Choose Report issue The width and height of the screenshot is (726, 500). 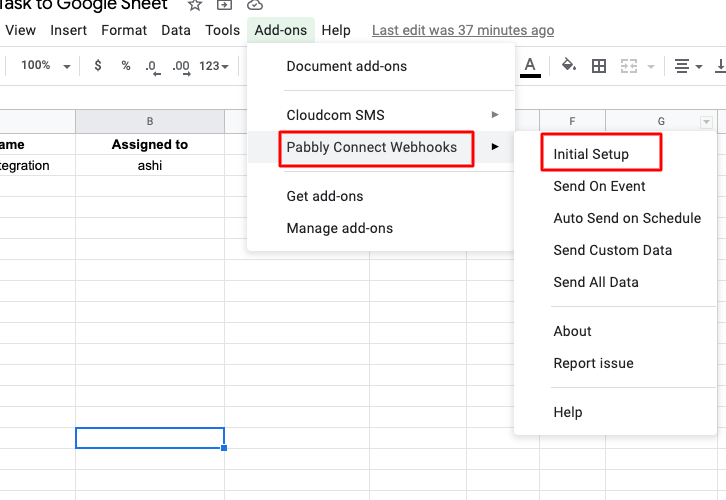(615, 363)
